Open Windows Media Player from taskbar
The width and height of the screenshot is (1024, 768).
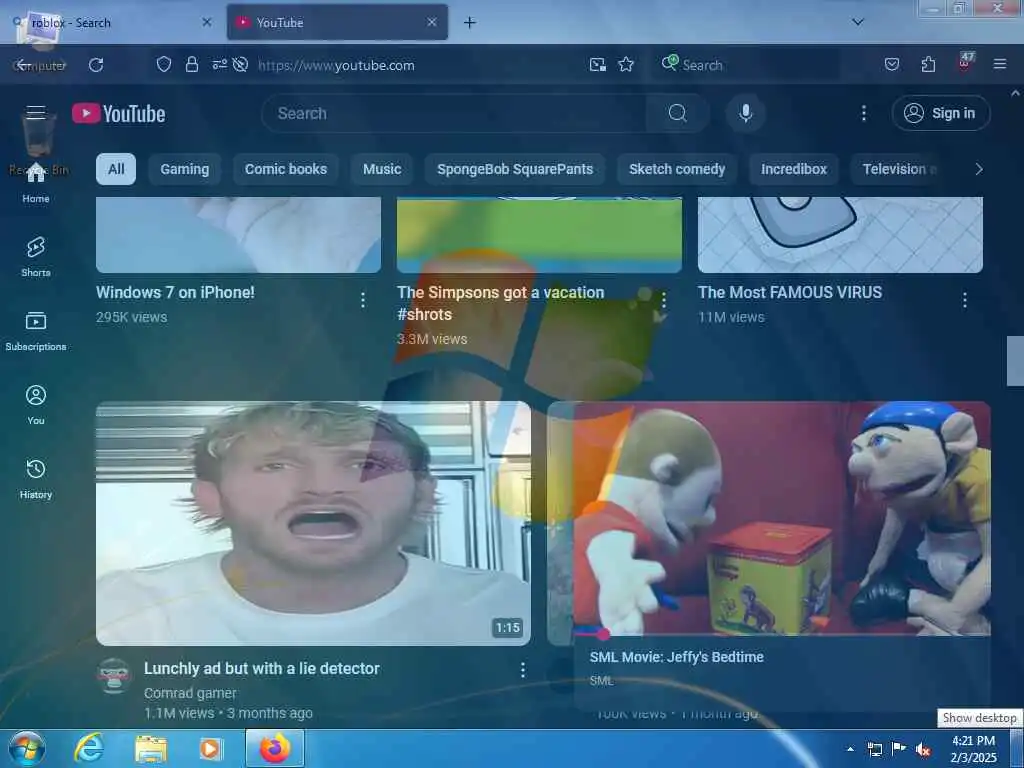[x=210, y=749]
